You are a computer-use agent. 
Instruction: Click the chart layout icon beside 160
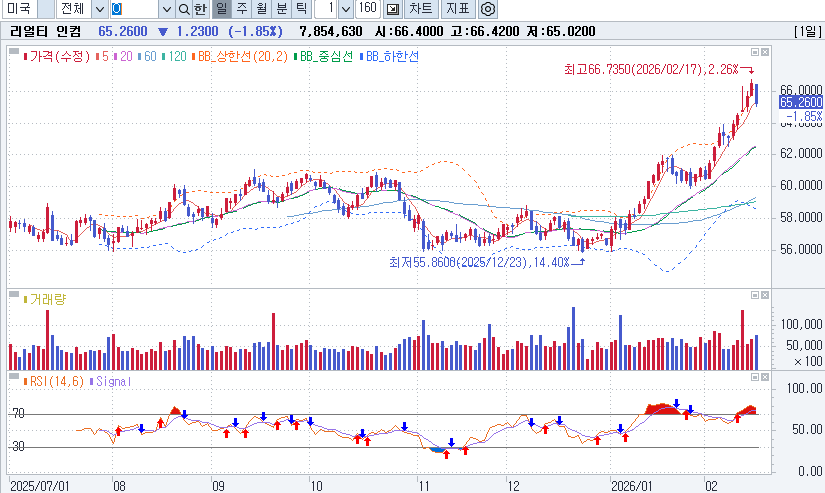[393, 9]
